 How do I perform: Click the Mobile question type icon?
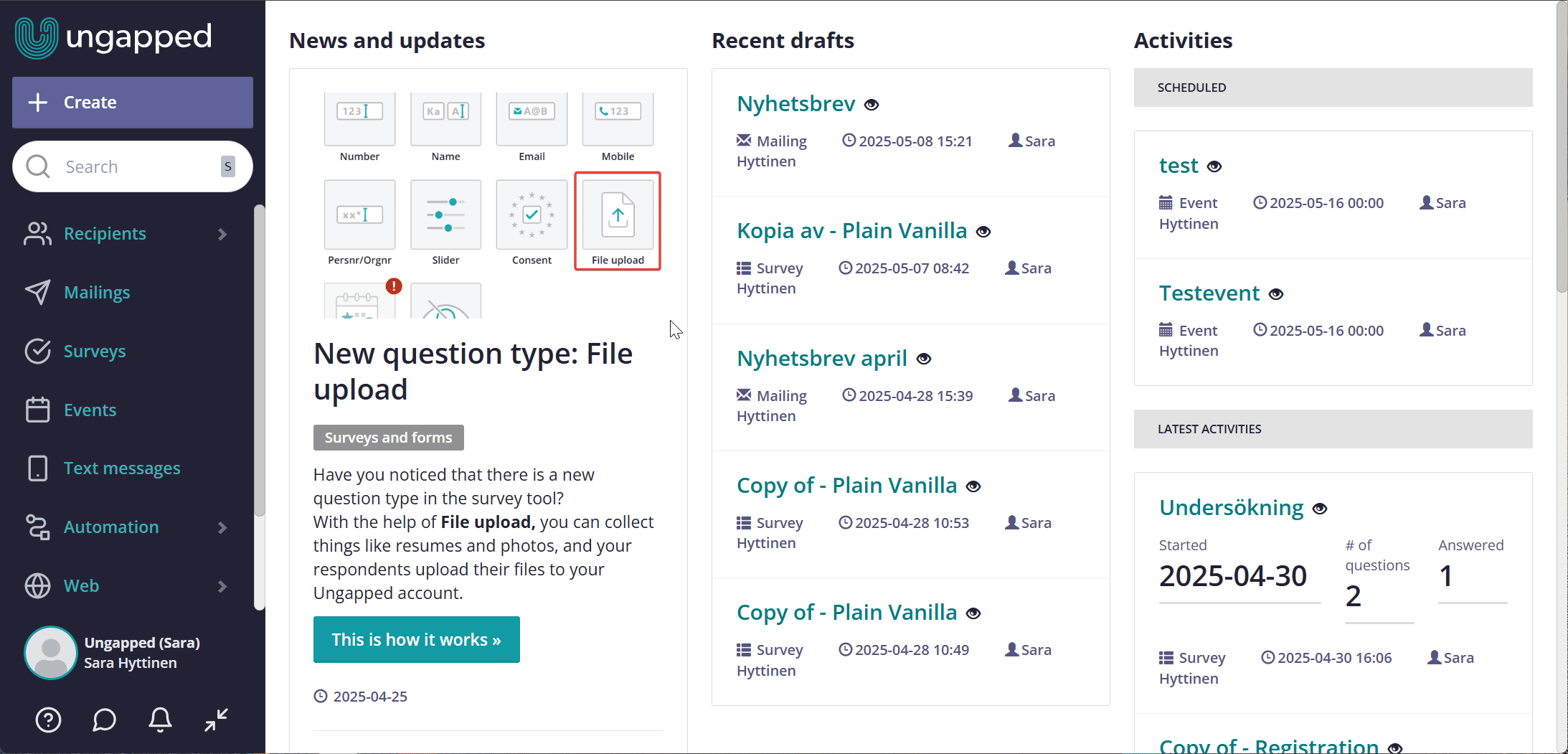(618, 119)
